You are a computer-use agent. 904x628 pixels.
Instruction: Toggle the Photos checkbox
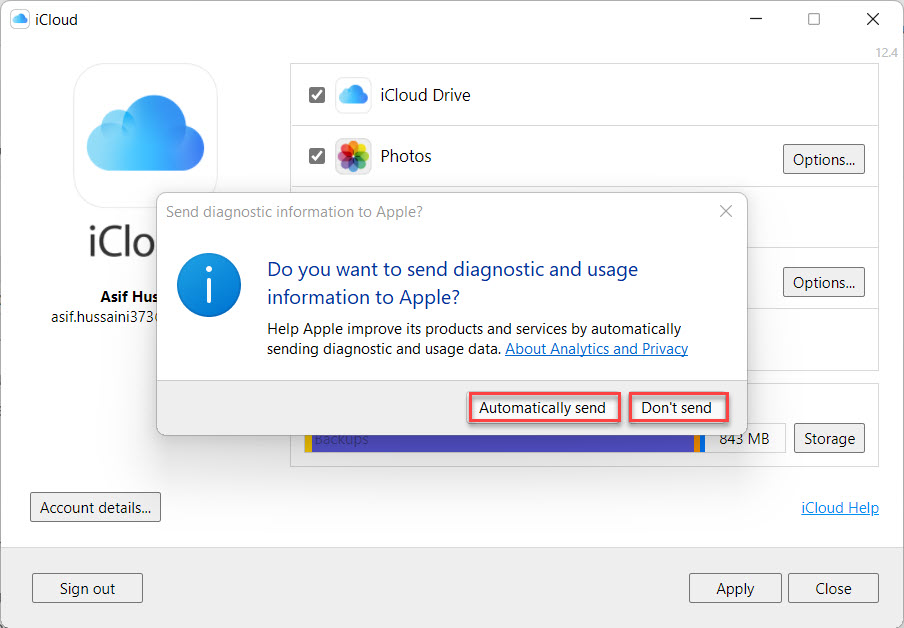coord(317,156)
